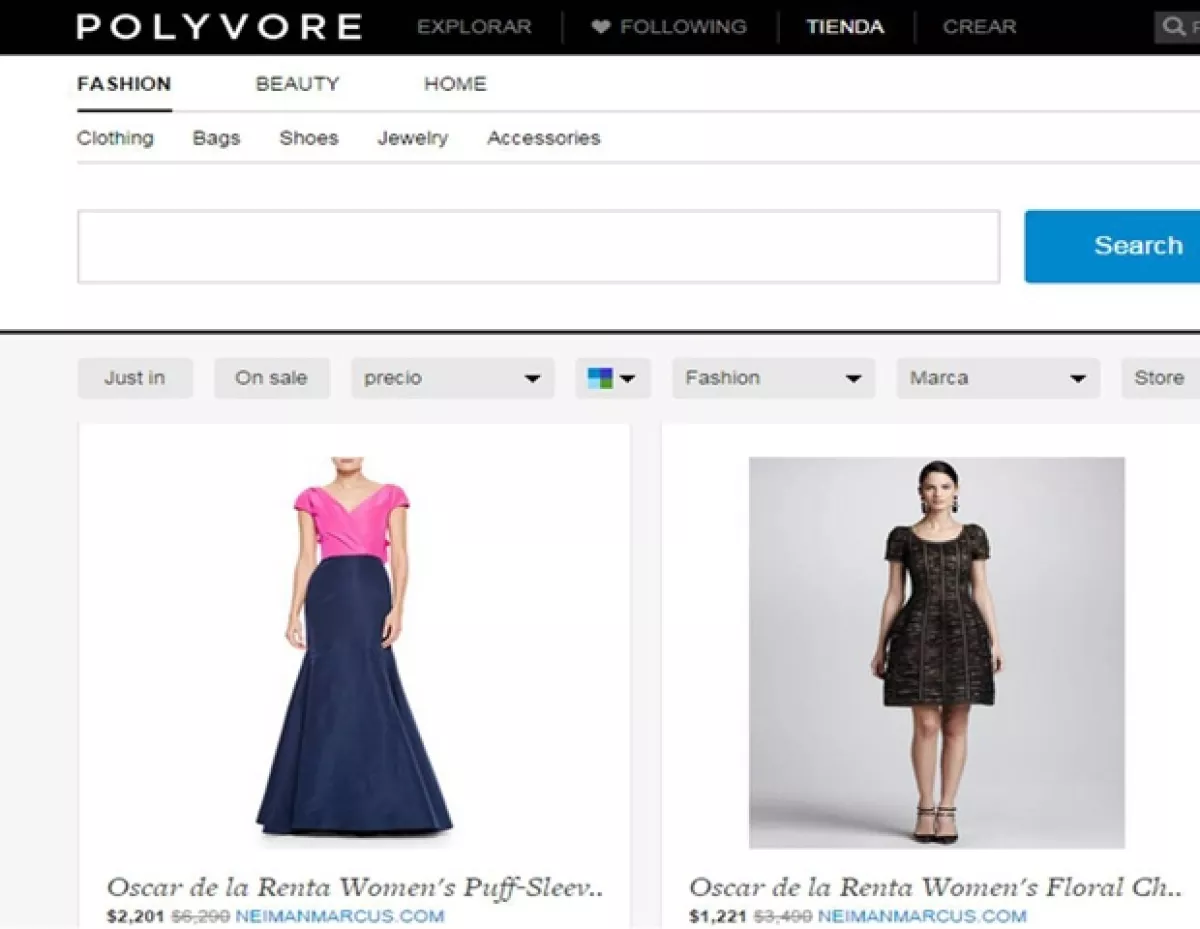Toggle the 'On sale' filter
This screenshot has height=929, width=1200.
(272, 378)
